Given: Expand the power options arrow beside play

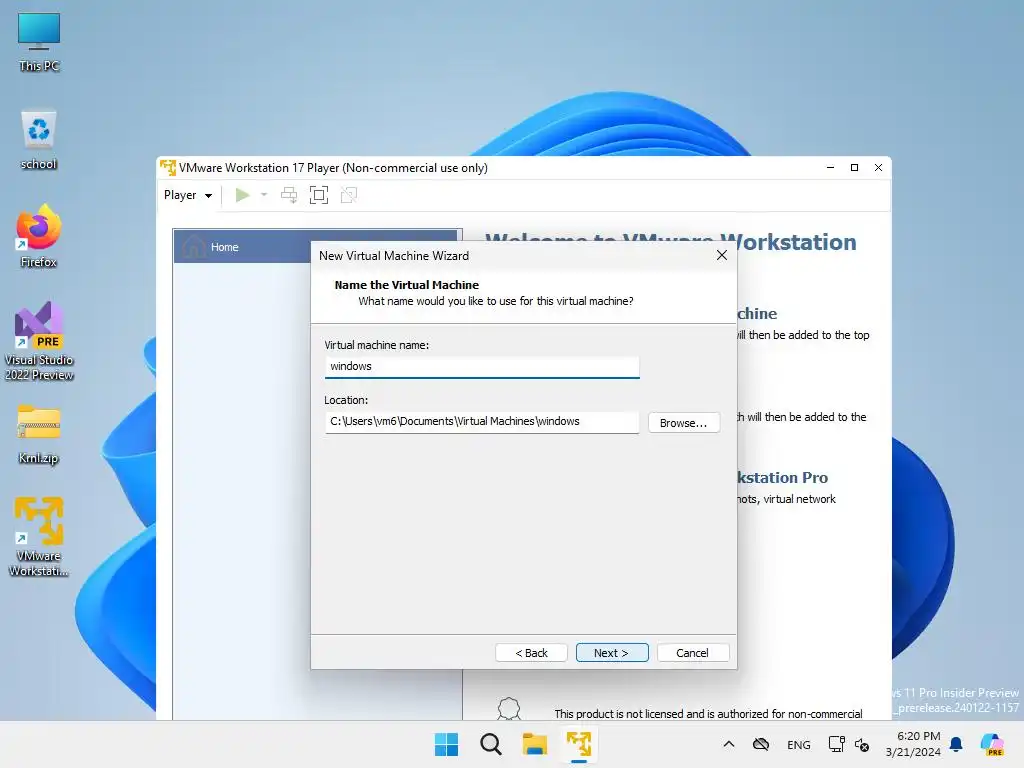Looking at the screenshot, I should pos(264,195).
